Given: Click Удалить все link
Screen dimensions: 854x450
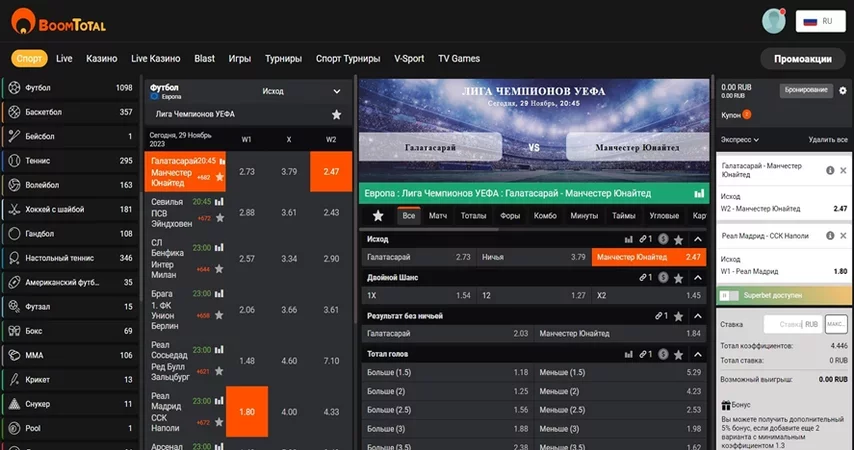Looking at the screenshot, I should [828, 139].
